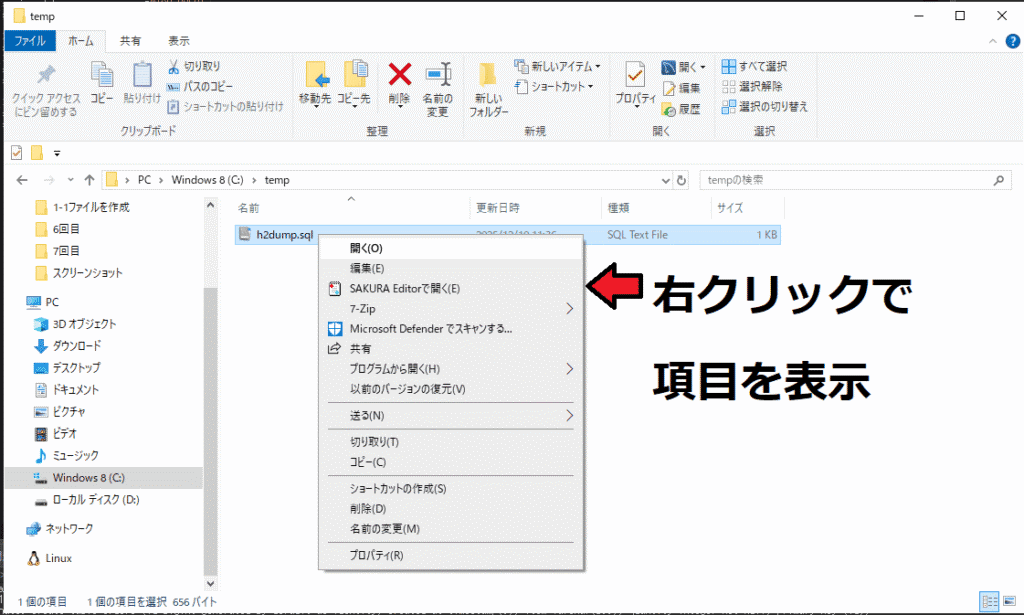
Task: Click the temp search input field
Action: coord(845,180)
